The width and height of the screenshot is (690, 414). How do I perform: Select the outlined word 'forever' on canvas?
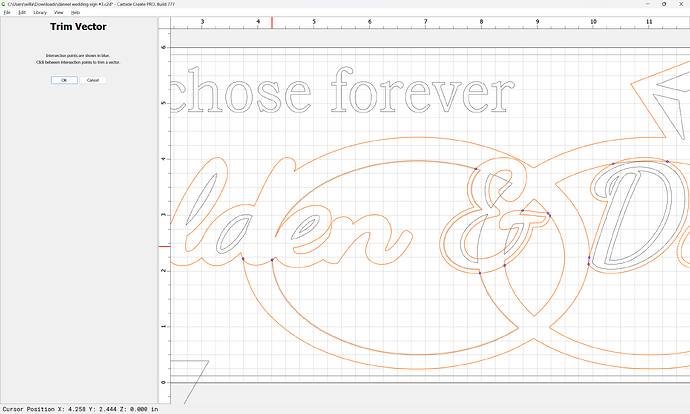(423, 90)
